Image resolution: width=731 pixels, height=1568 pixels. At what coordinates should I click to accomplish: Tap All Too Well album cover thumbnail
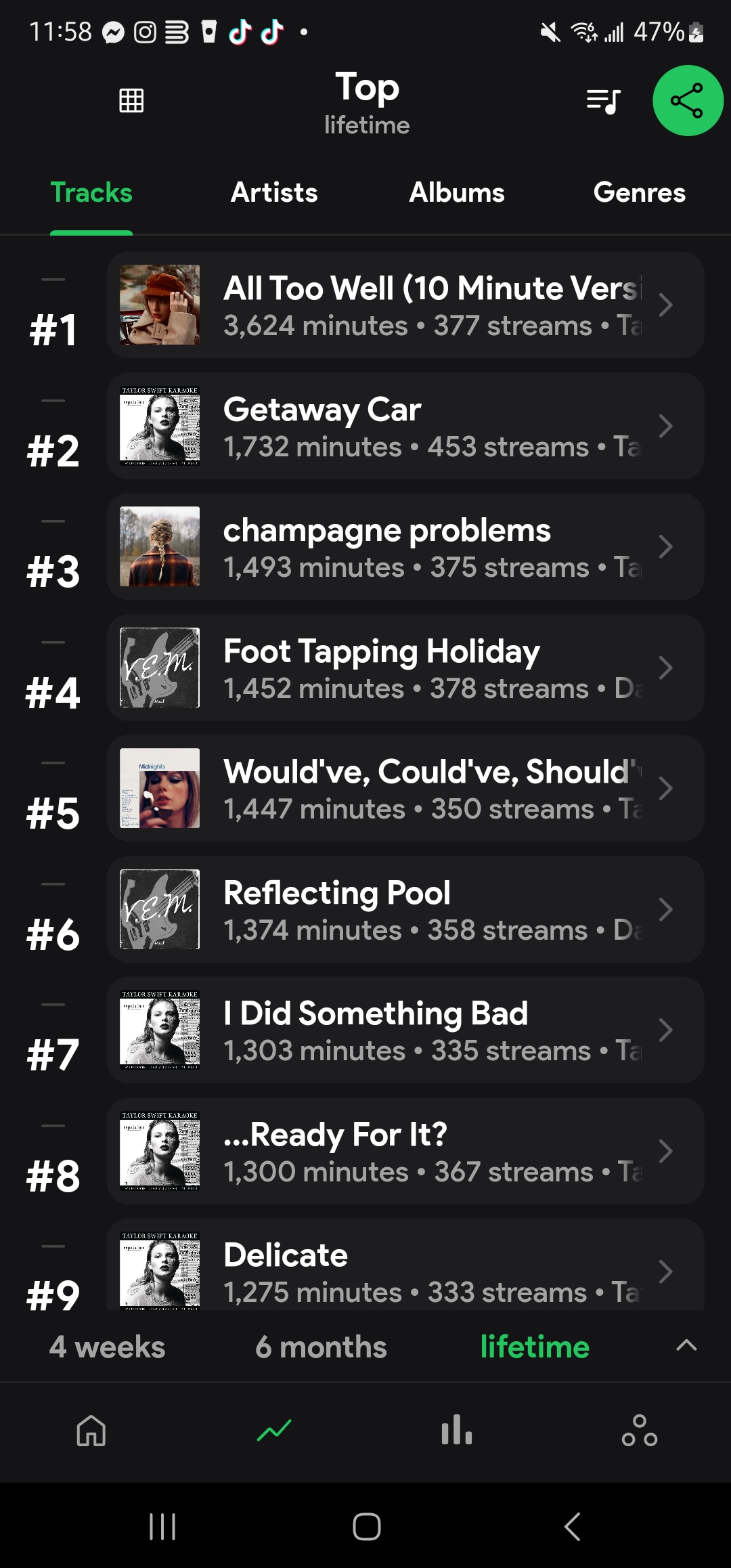(160, 305)
